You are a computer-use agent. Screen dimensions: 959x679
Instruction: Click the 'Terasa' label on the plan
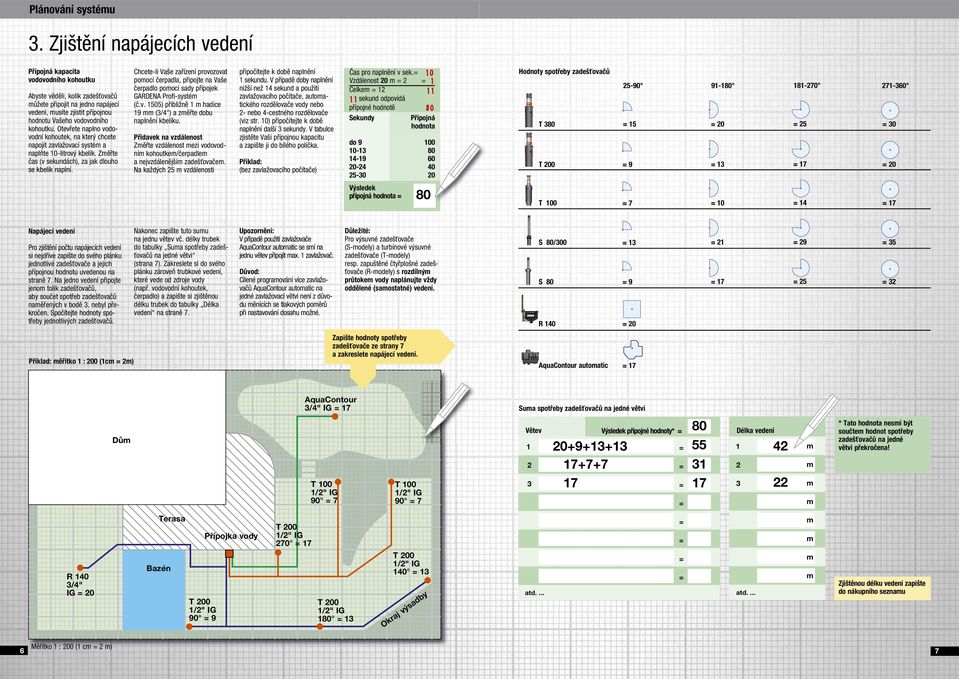point(172,519)
